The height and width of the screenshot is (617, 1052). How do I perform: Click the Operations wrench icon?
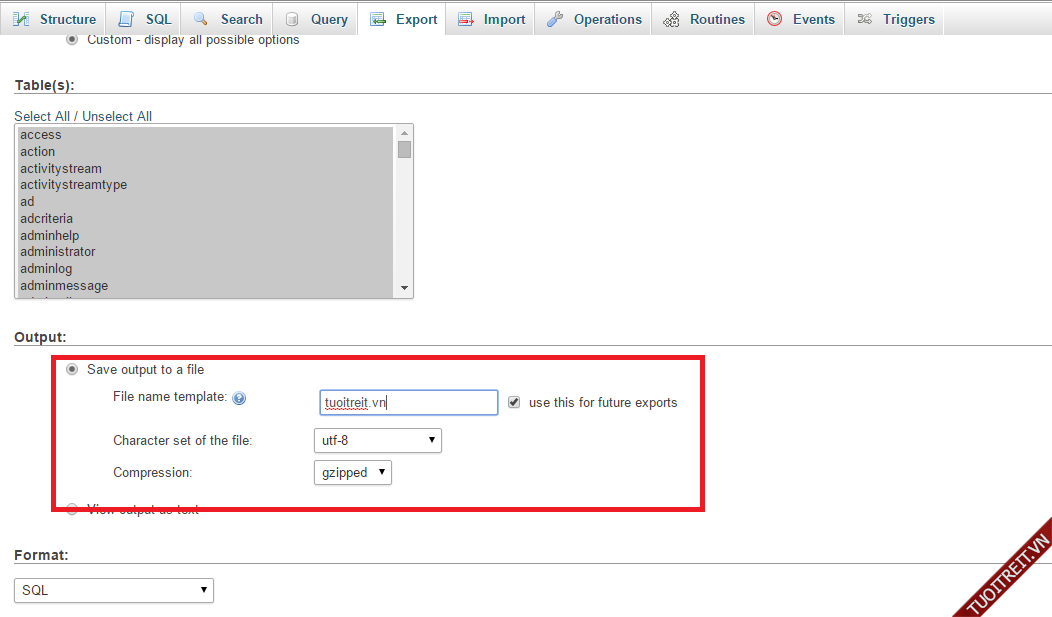coord(555,19)
